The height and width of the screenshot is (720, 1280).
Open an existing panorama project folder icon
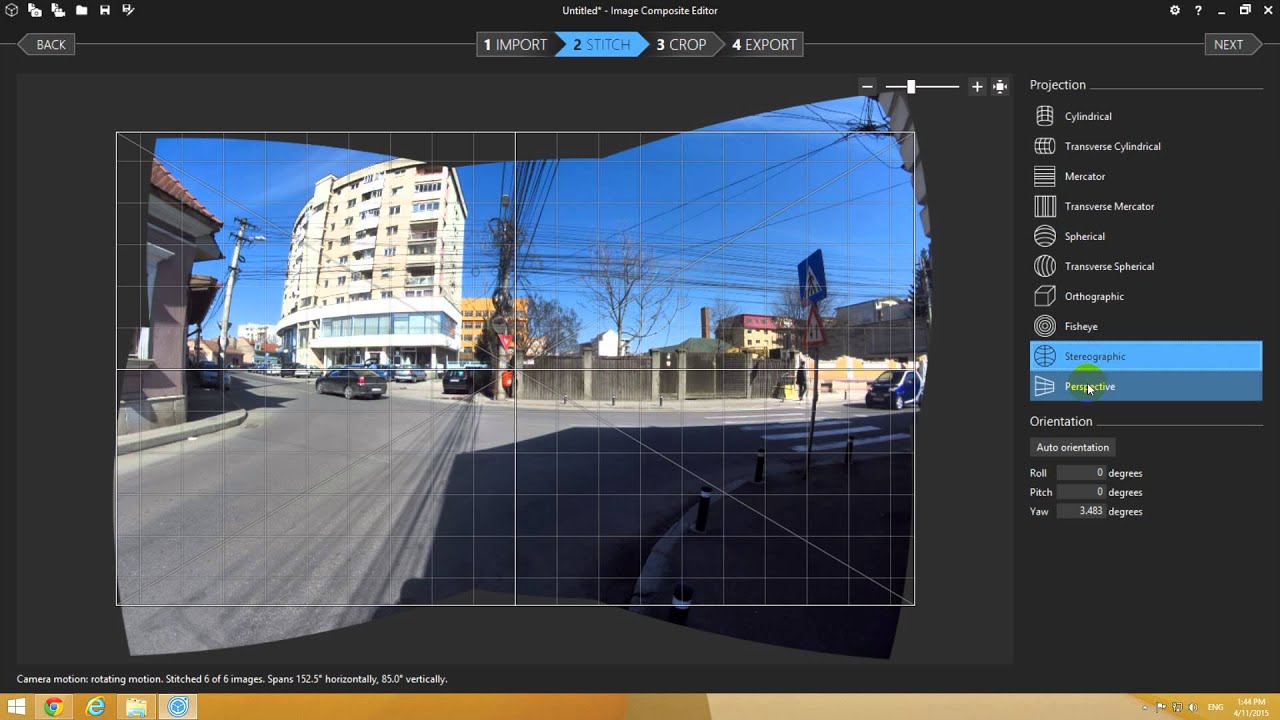pyautogui.click(x=81, y=10)
